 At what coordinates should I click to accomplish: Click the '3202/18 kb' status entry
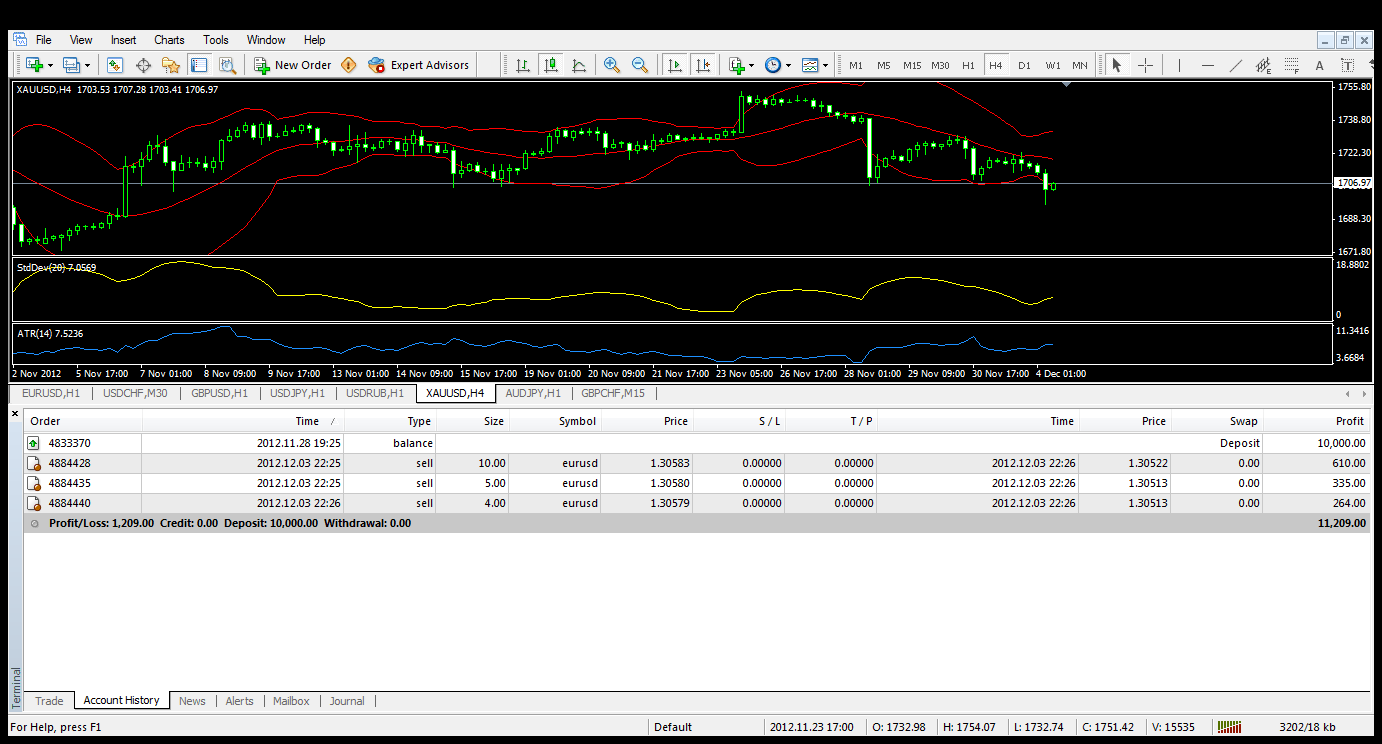[x=1307, y=727]
